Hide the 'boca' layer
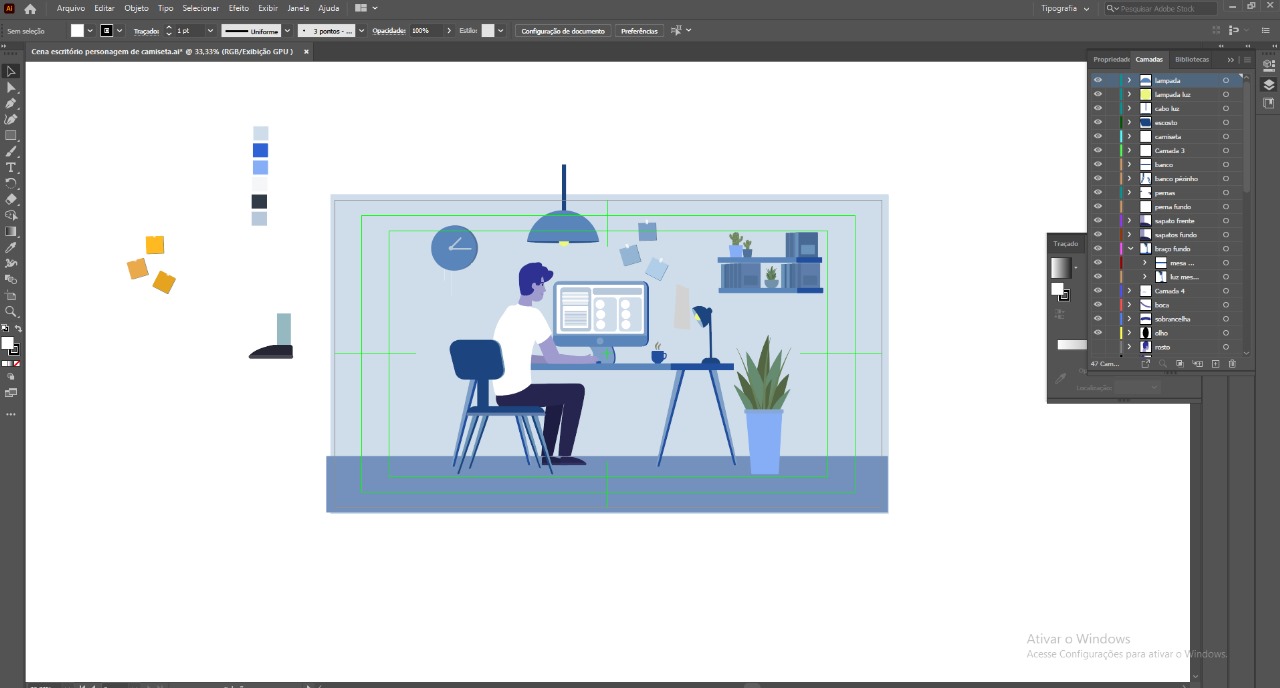Screen dimensions: 1280x688 coord(1097,305)
